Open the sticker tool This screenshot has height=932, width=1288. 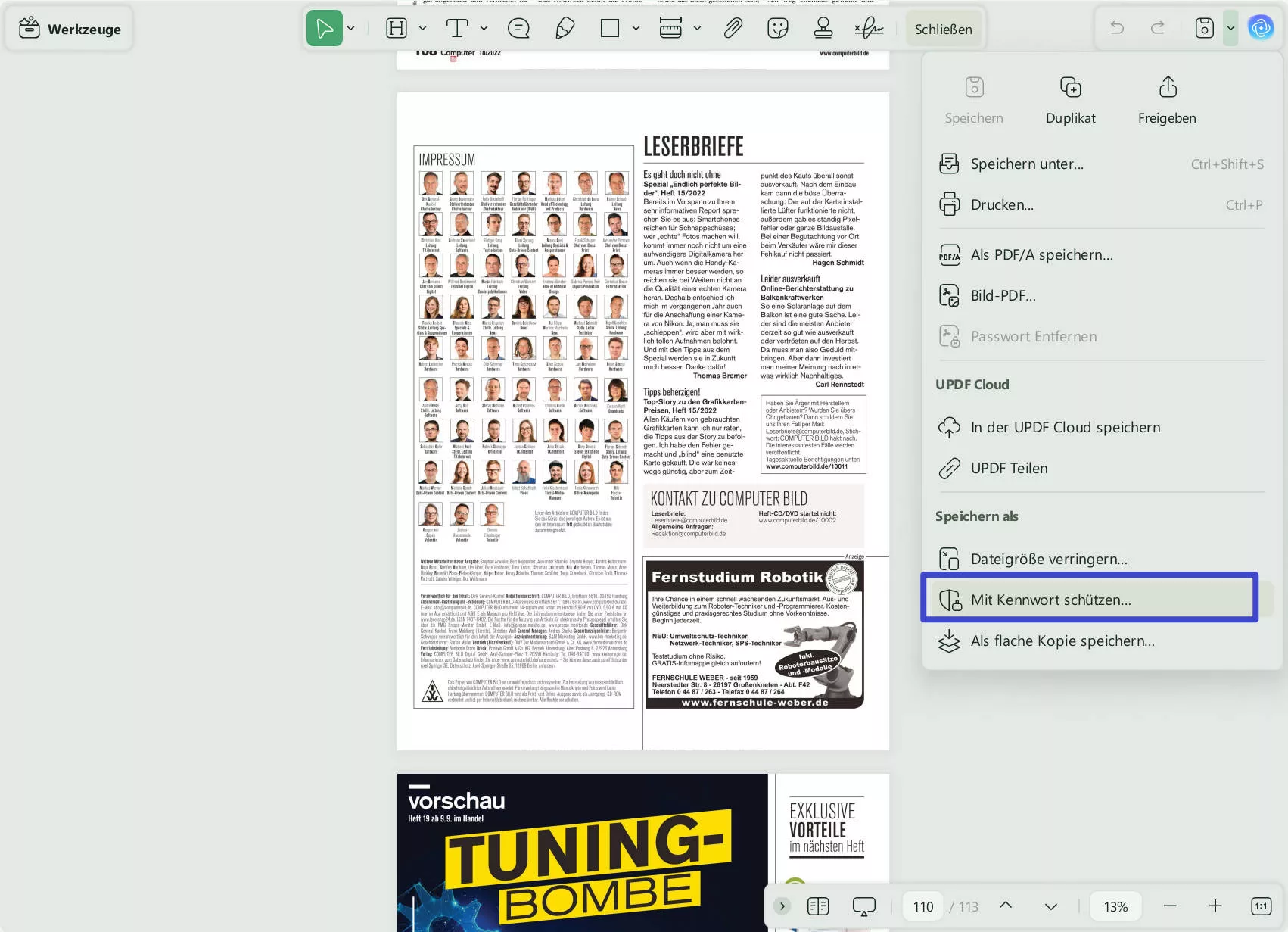point(777,29)
